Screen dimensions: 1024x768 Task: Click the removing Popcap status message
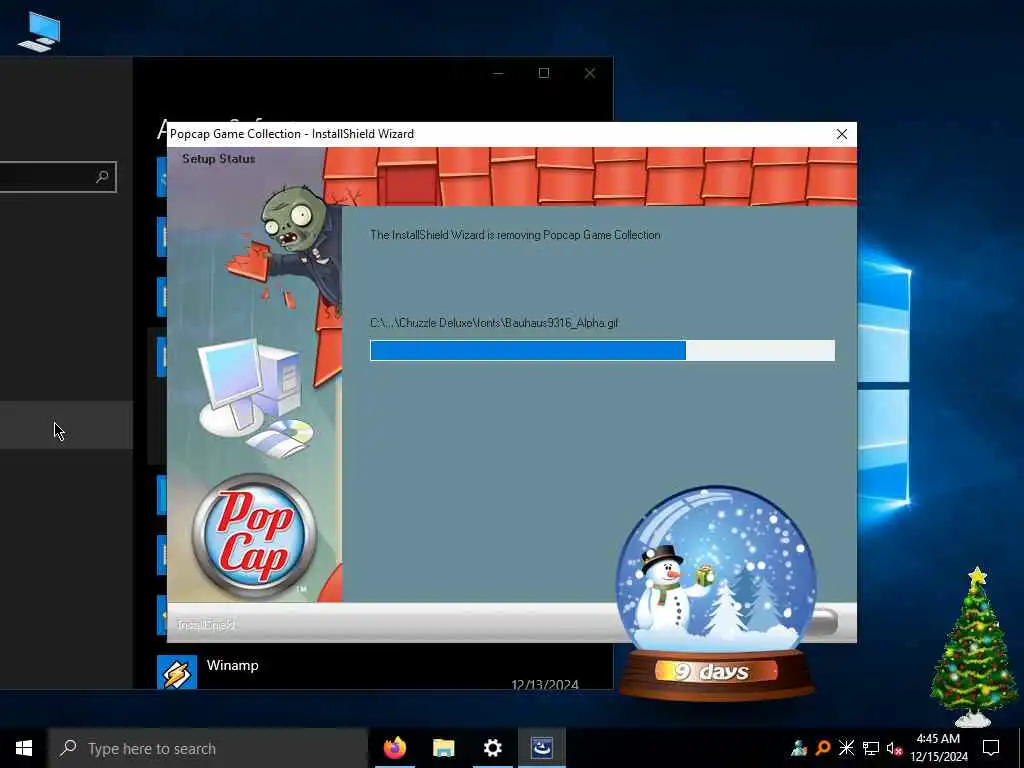point(515,235)
